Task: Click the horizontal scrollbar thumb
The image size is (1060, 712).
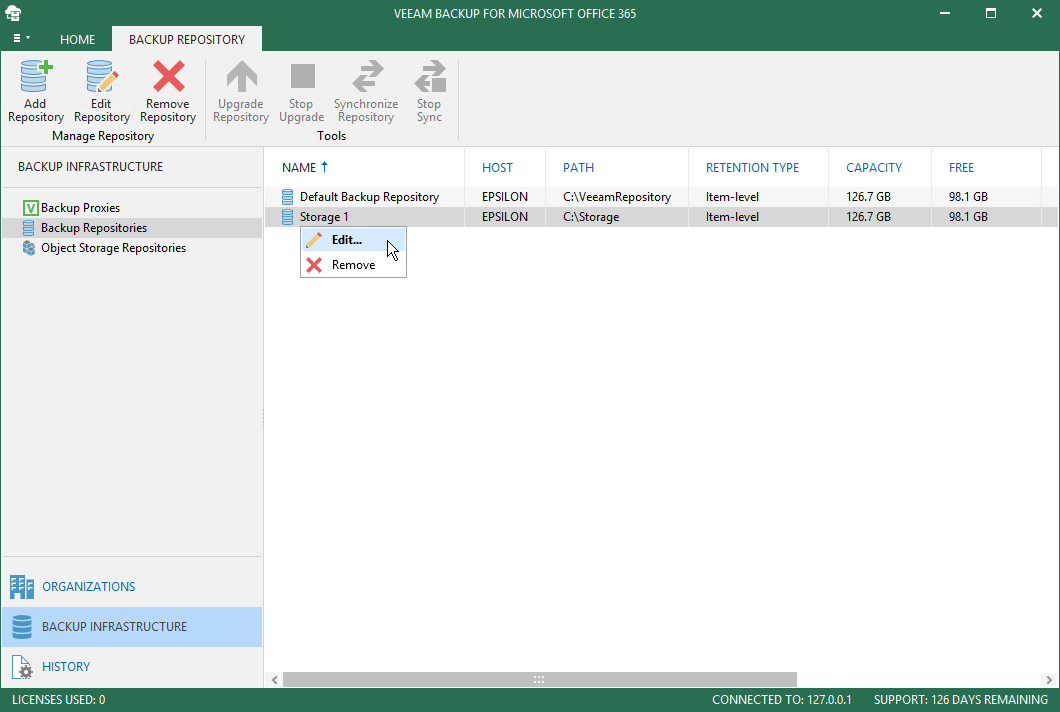Action: 539,680
